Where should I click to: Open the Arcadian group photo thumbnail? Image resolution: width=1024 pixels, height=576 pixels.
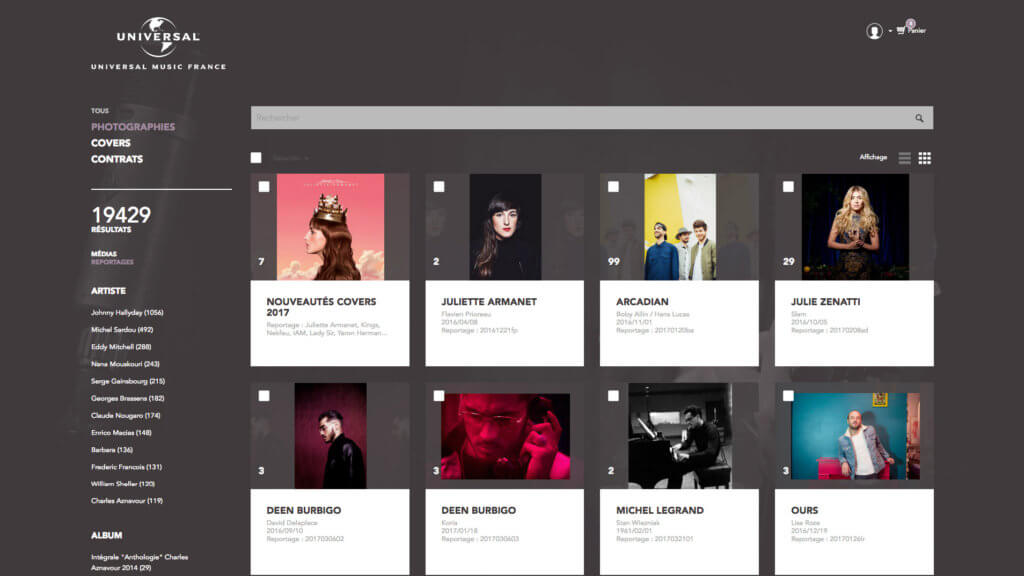click(680, 227)
